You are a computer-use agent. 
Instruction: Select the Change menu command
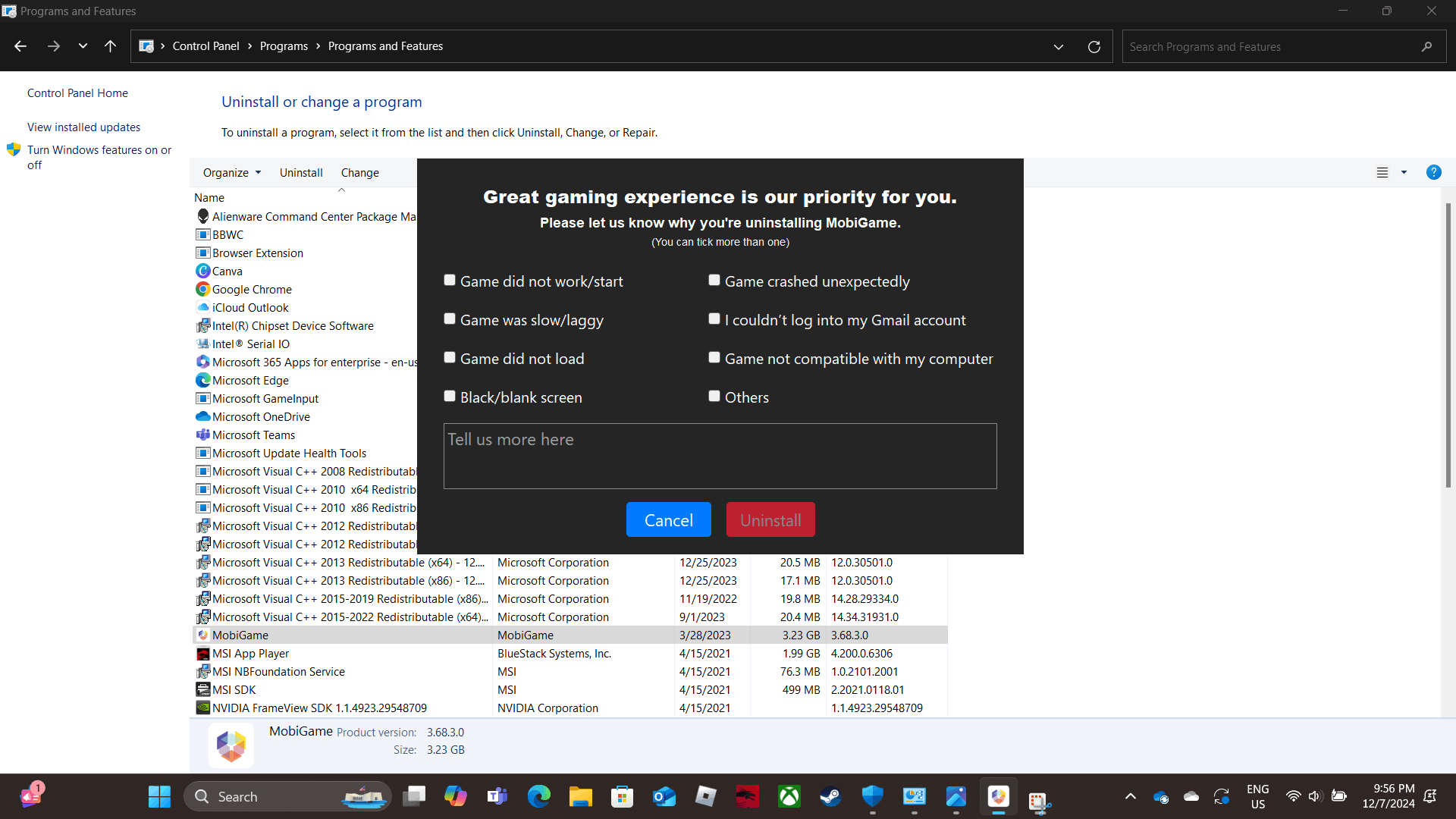[x=359, y=172]
